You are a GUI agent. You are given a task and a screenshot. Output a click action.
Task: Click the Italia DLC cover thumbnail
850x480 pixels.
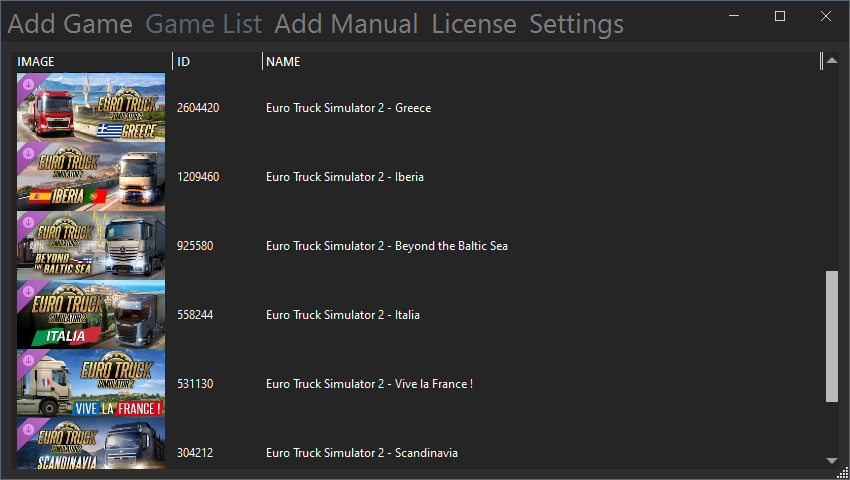click(x=91, y=315)
